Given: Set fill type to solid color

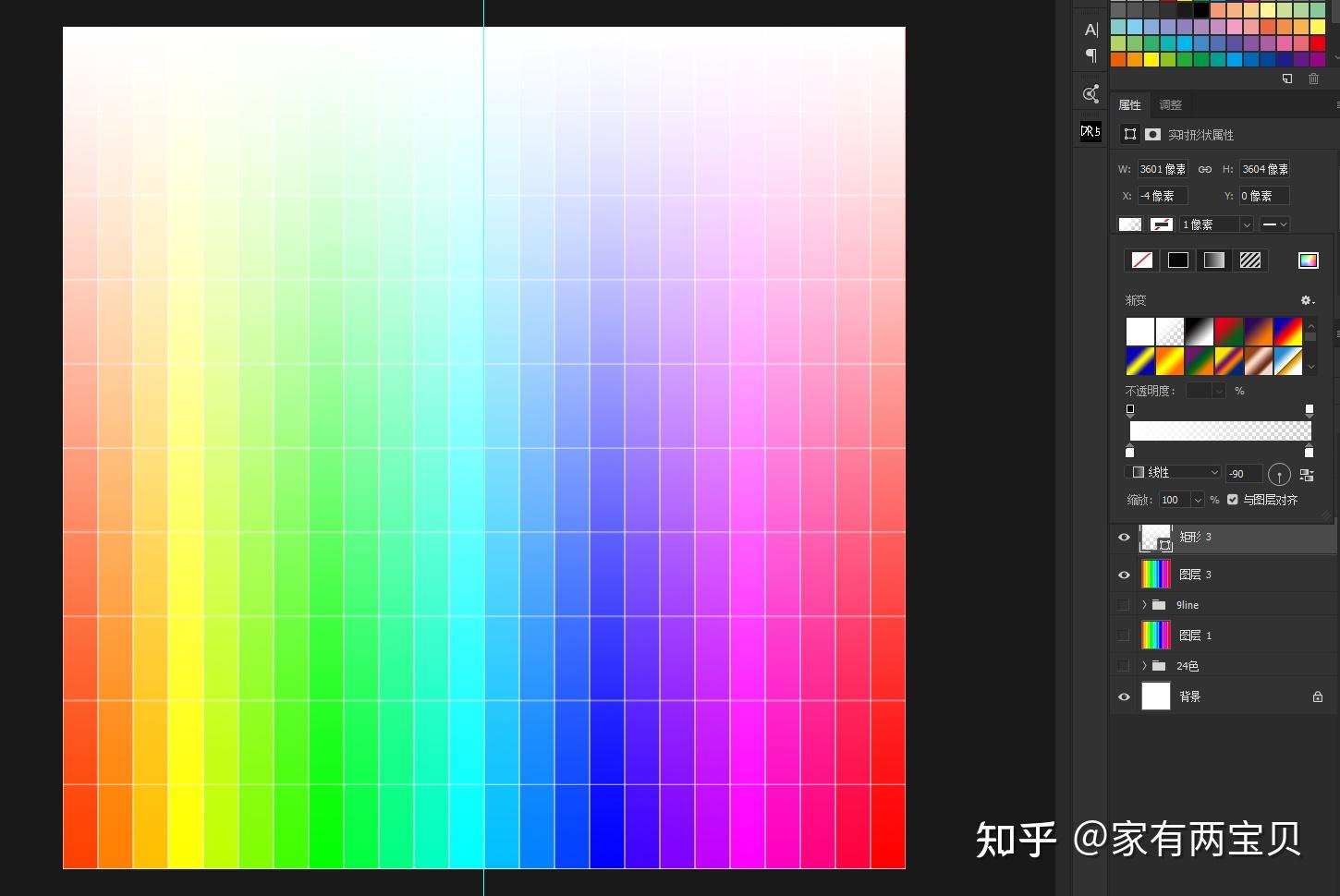Looking at the screenshot, I should click(1178, 260).
